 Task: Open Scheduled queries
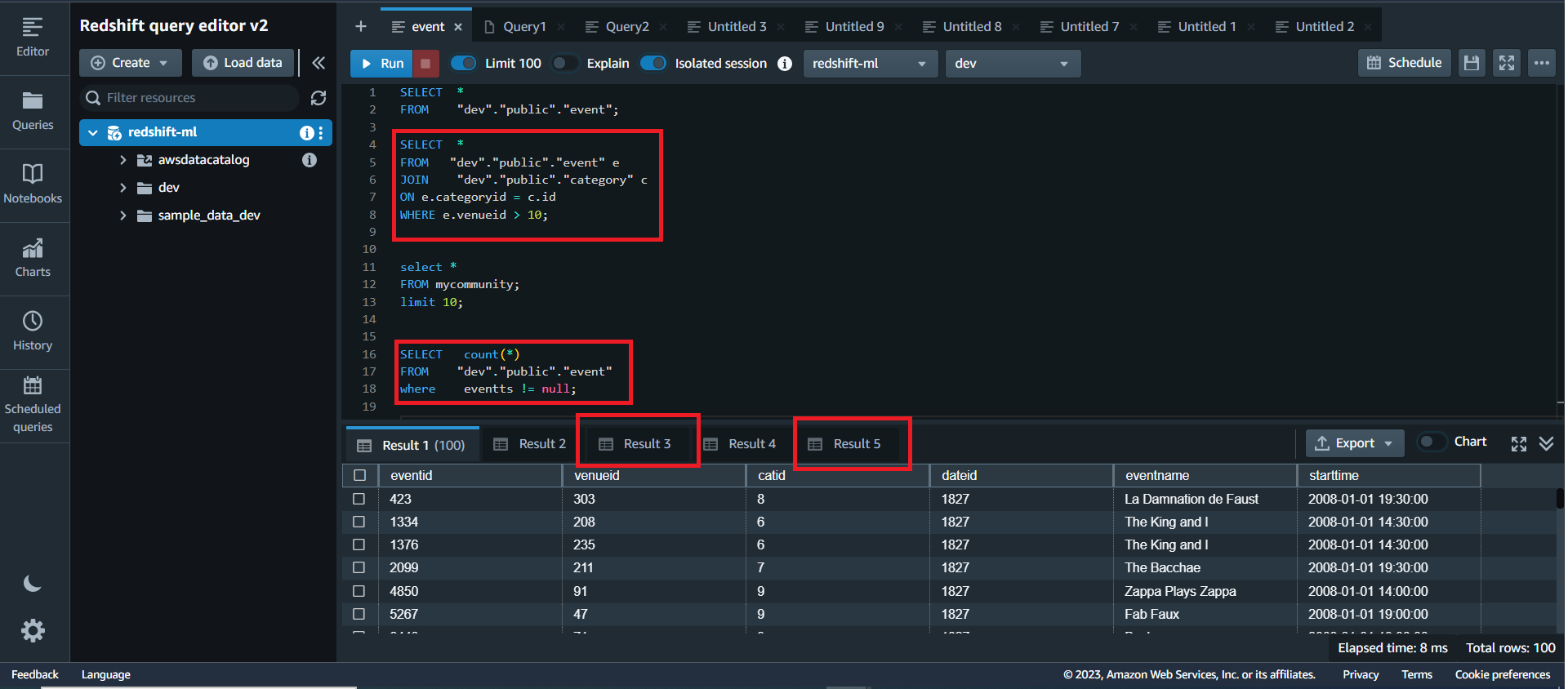pyautogui.click(x=33, y=405)
